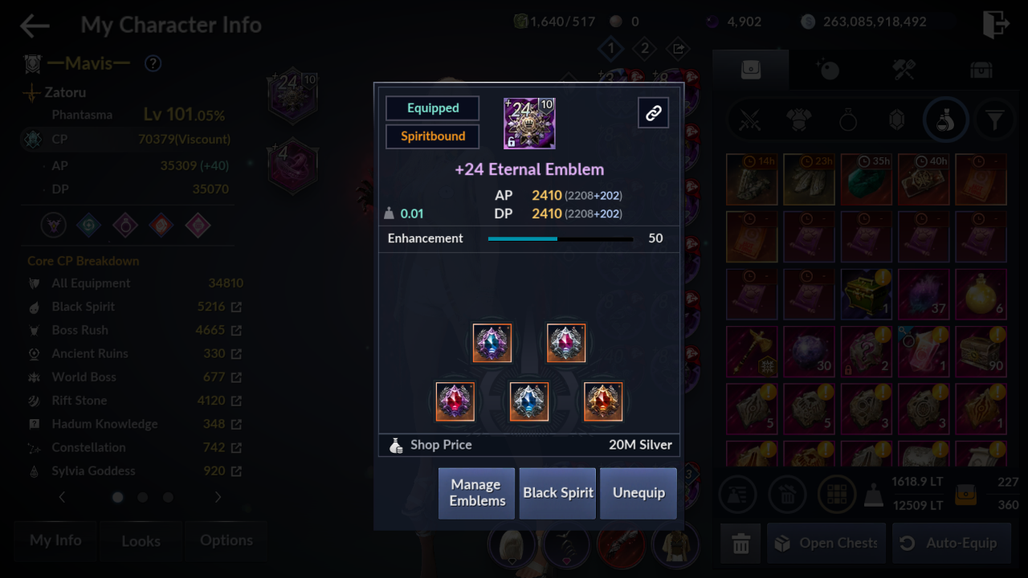Select the first page indicator dot
Image resolution: width=1028 pixels, height=578 pixels.
coord(118,497)
